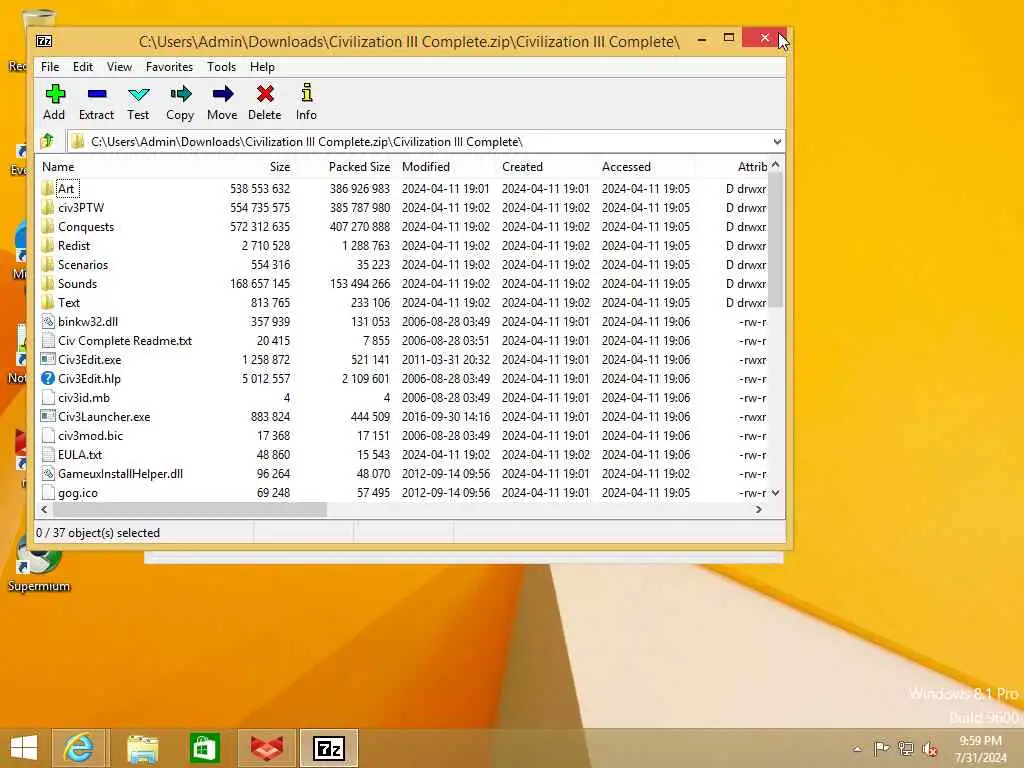Click the Art size value 538 553 632

(259, 189)
